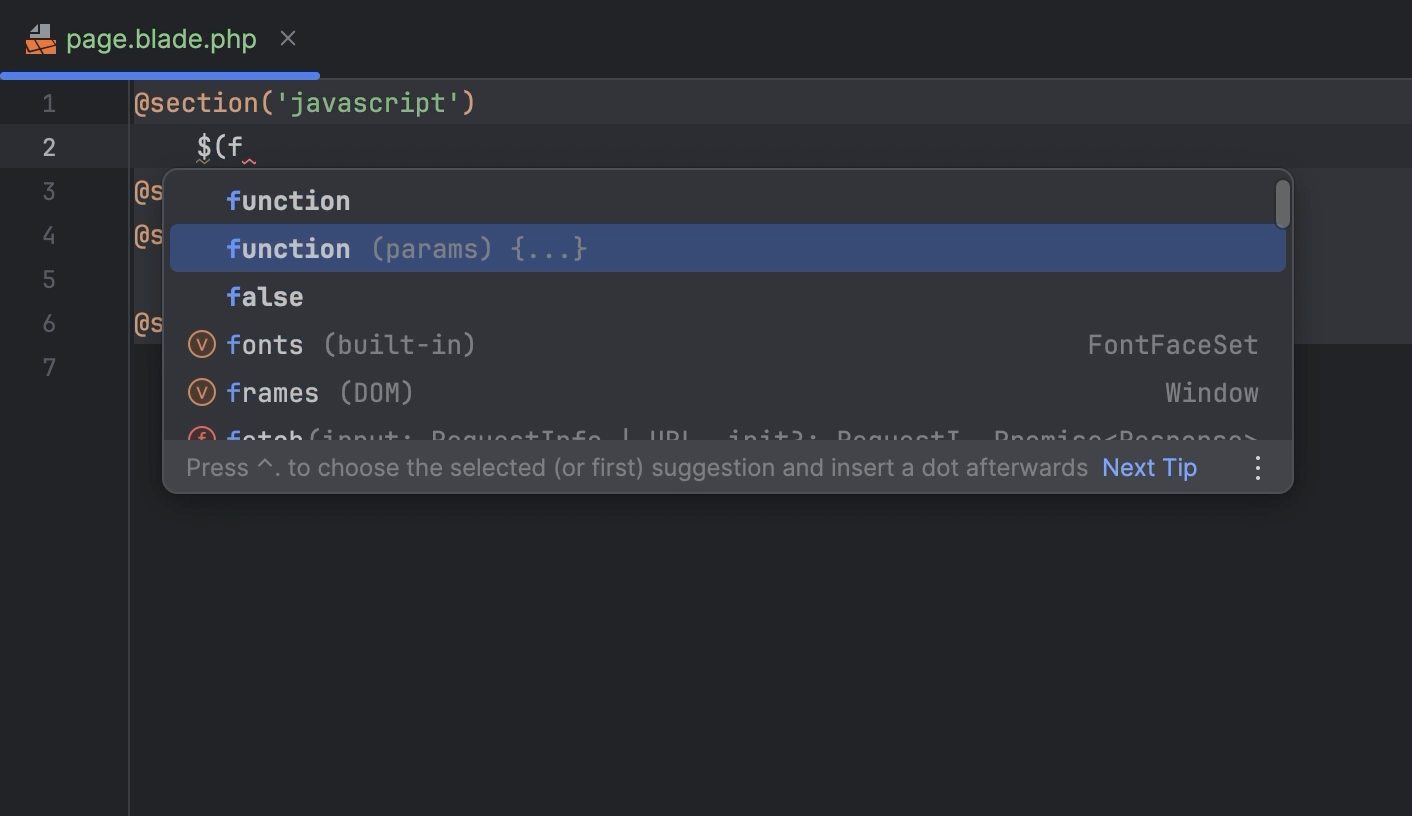The image size is (1412, 816).
Task: Close the page.blade.php tab
Action: coord(288,39)
